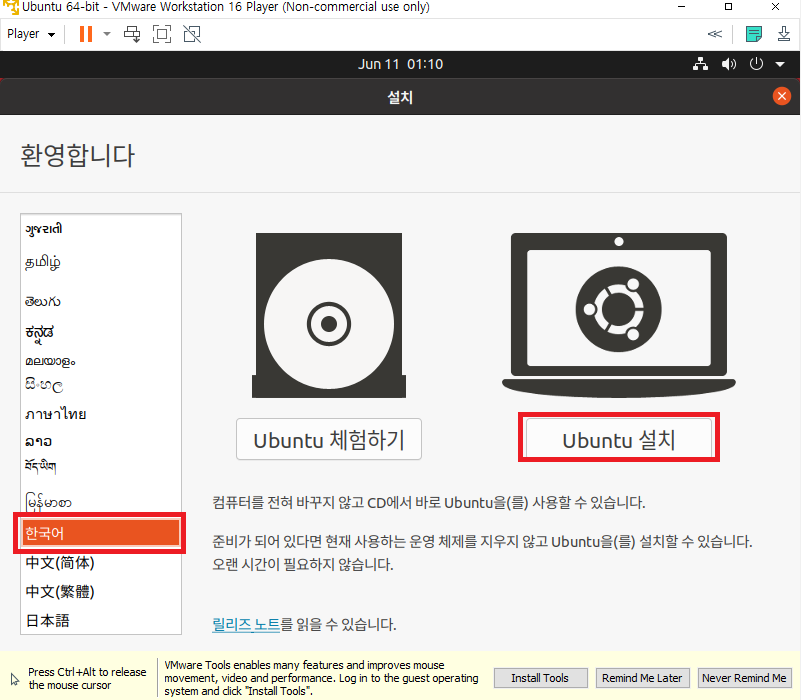Enter full screen mode

pyautogui.click(x=162, y=34)
